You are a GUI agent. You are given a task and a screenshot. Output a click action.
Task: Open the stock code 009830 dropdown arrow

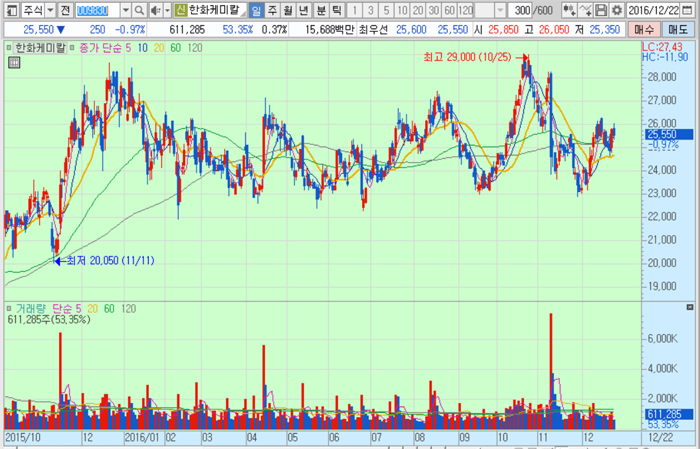click(125, 10)
